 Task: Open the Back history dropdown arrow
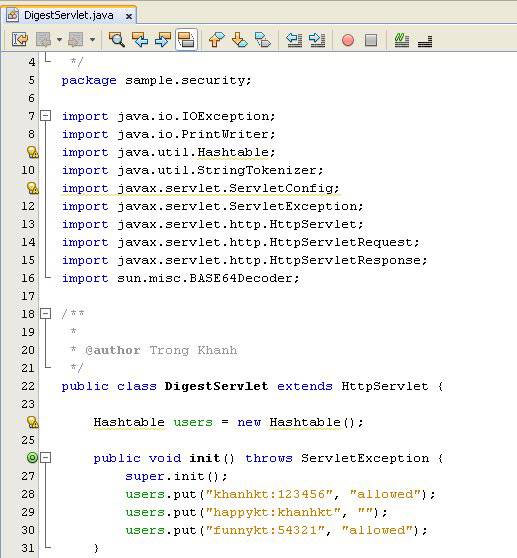point(59,40)
